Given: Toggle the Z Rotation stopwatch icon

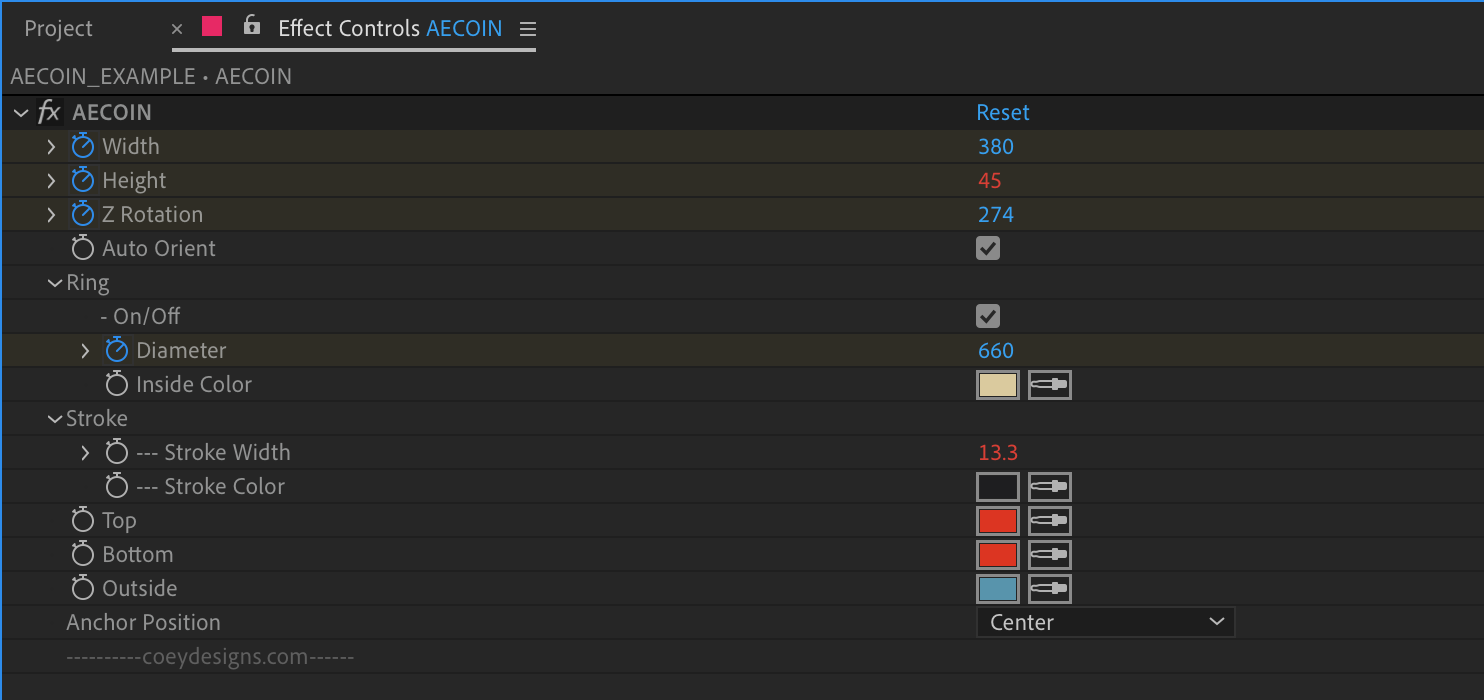Looking at the screenshot, I should [83, 214].
